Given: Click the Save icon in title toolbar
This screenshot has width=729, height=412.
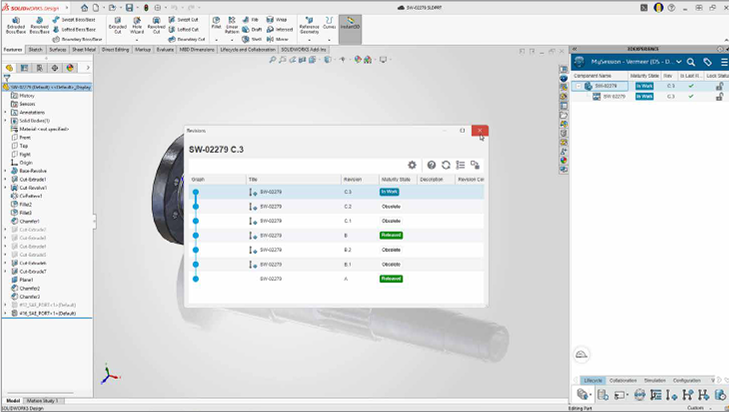Looking at the screenshot, I should click(129, 7).
